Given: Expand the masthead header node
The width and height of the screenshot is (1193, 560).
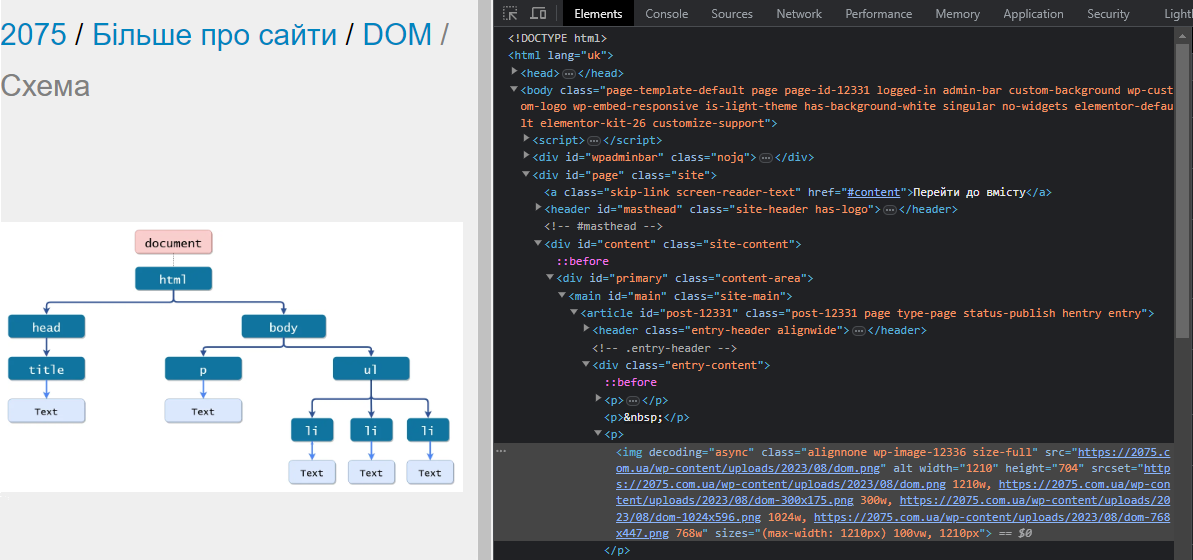Looking at the screenshot, I should click(539, 208).
